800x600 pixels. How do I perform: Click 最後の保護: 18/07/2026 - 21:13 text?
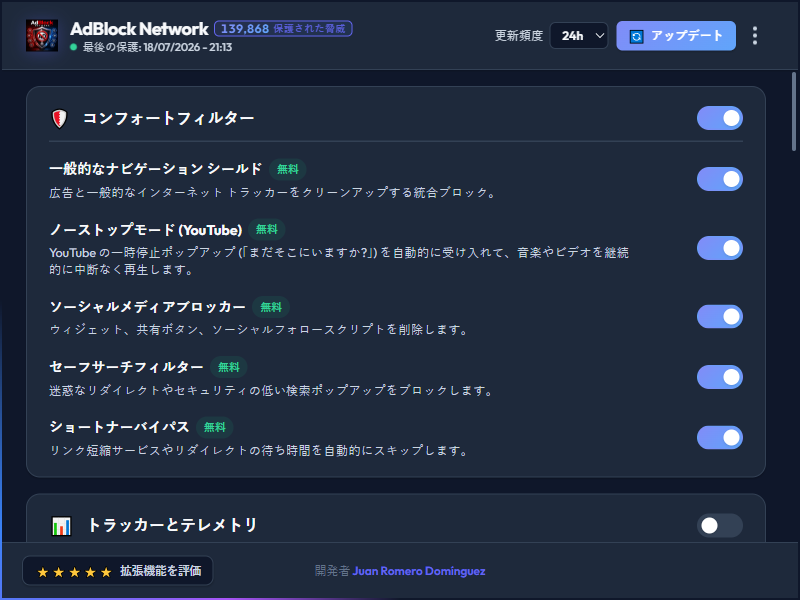coord(157,47)
